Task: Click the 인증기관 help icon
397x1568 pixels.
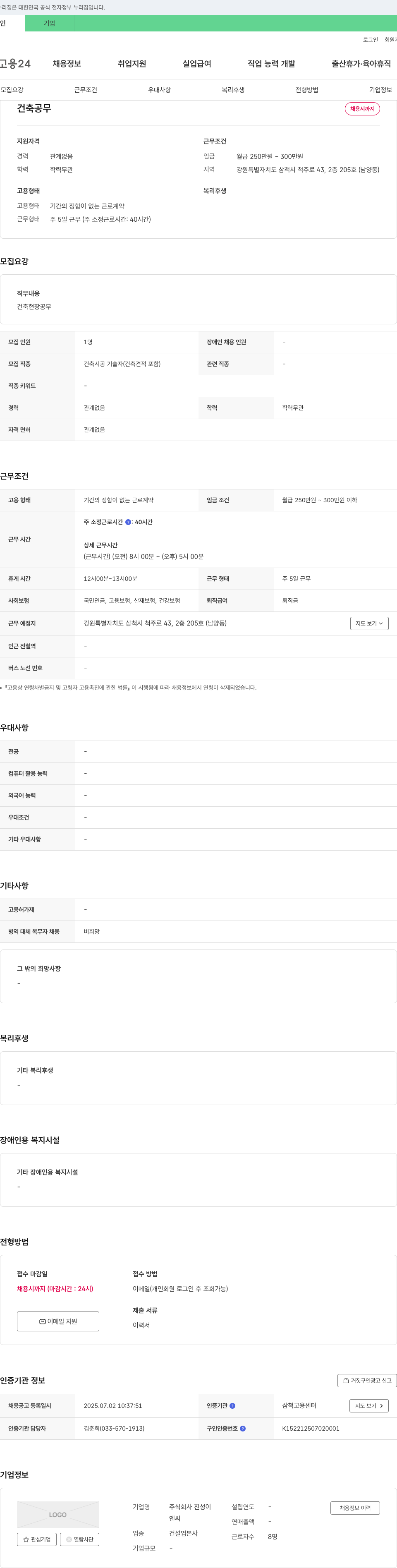Action: click(x=232, y=1406)
